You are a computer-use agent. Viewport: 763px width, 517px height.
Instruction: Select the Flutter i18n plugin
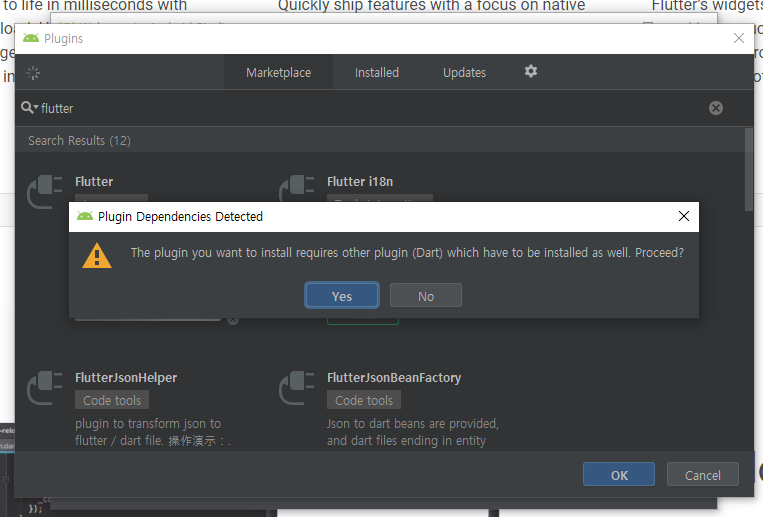click(360, 182)
